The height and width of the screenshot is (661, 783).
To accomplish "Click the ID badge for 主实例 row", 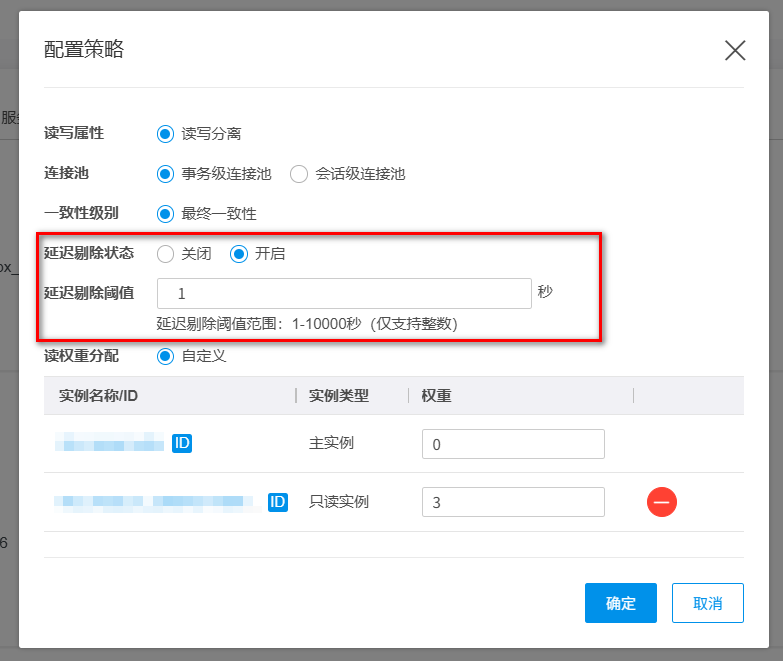I will [x=181, y=442].
